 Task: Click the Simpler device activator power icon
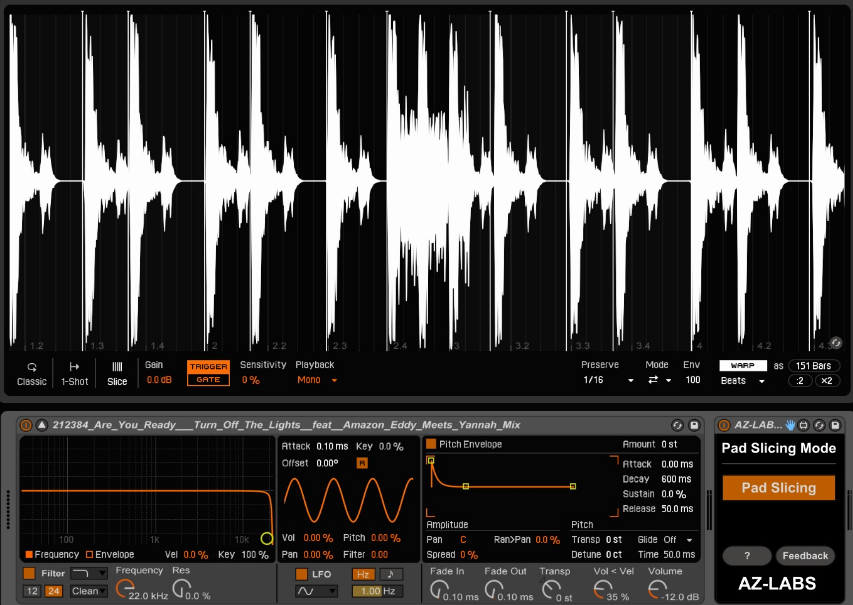pos(26,425)
